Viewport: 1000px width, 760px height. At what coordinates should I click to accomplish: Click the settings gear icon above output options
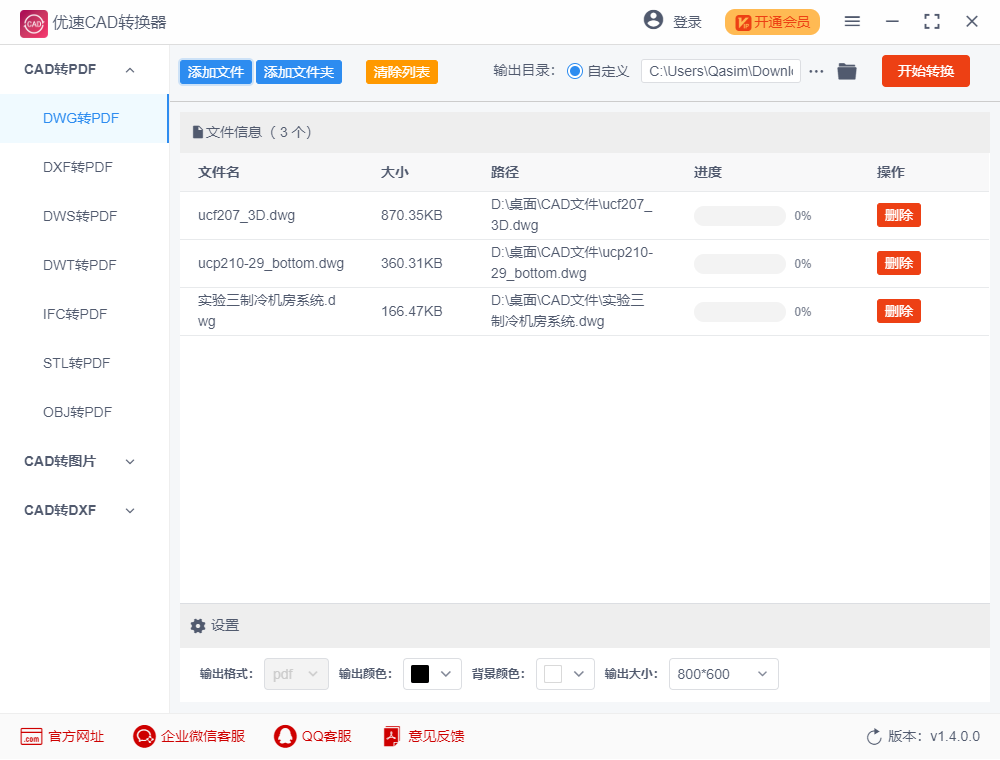point(197,625)
